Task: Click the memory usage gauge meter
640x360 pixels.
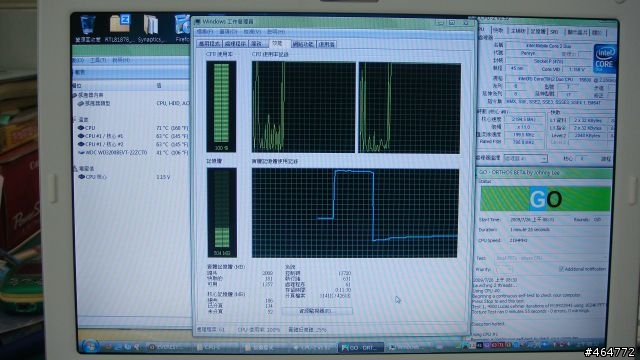Action: (x=222, y=213)
